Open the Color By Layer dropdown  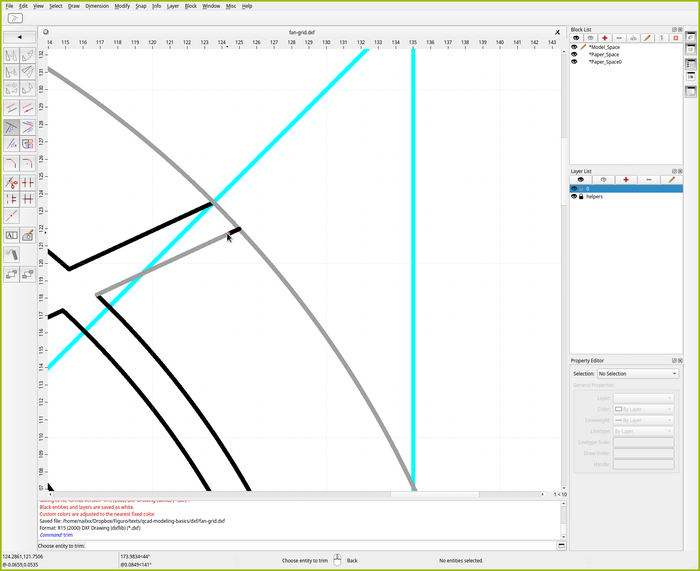pos(643,409)
